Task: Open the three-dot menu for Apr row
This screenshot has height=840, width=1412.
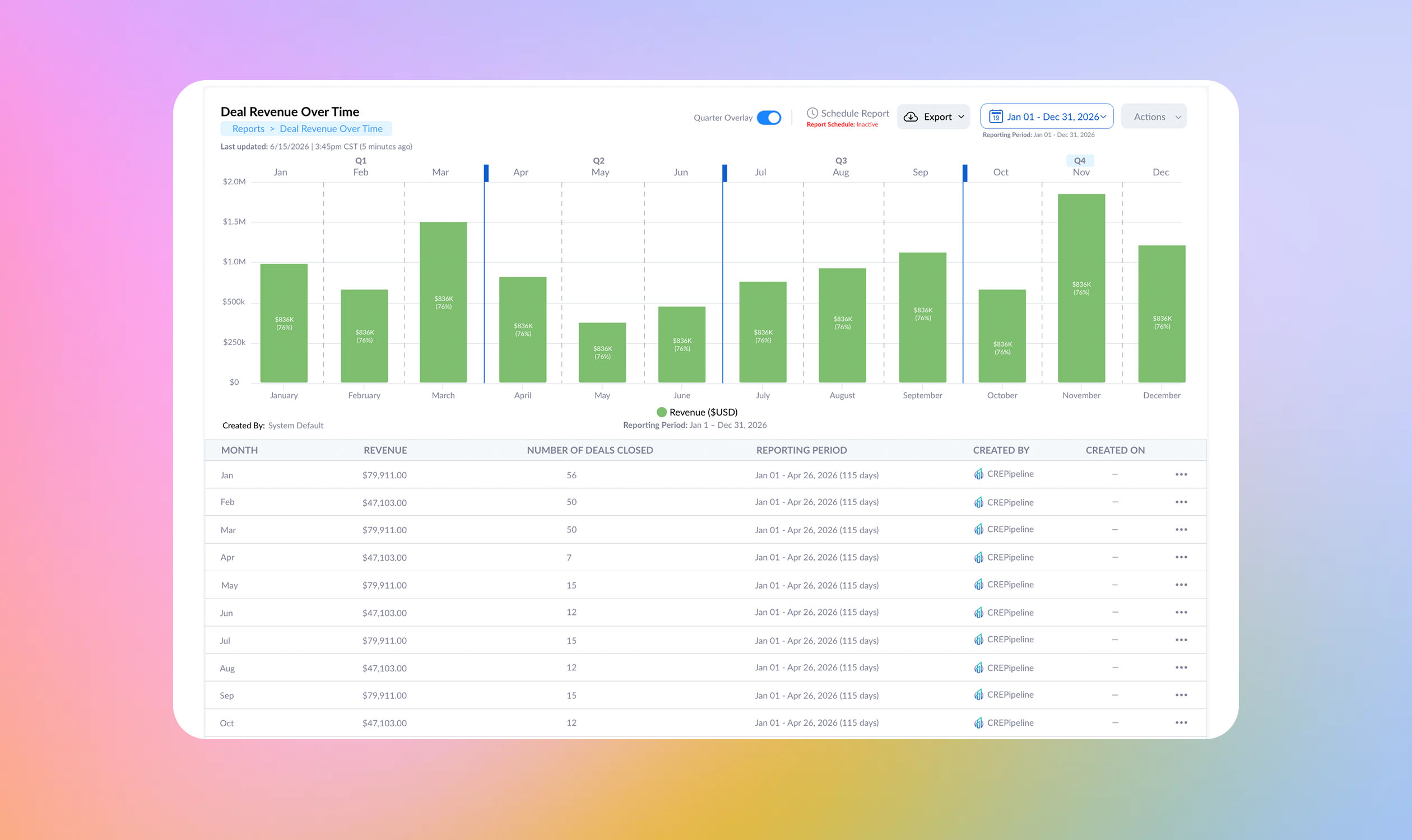Action: click(x=1181, y=557)
